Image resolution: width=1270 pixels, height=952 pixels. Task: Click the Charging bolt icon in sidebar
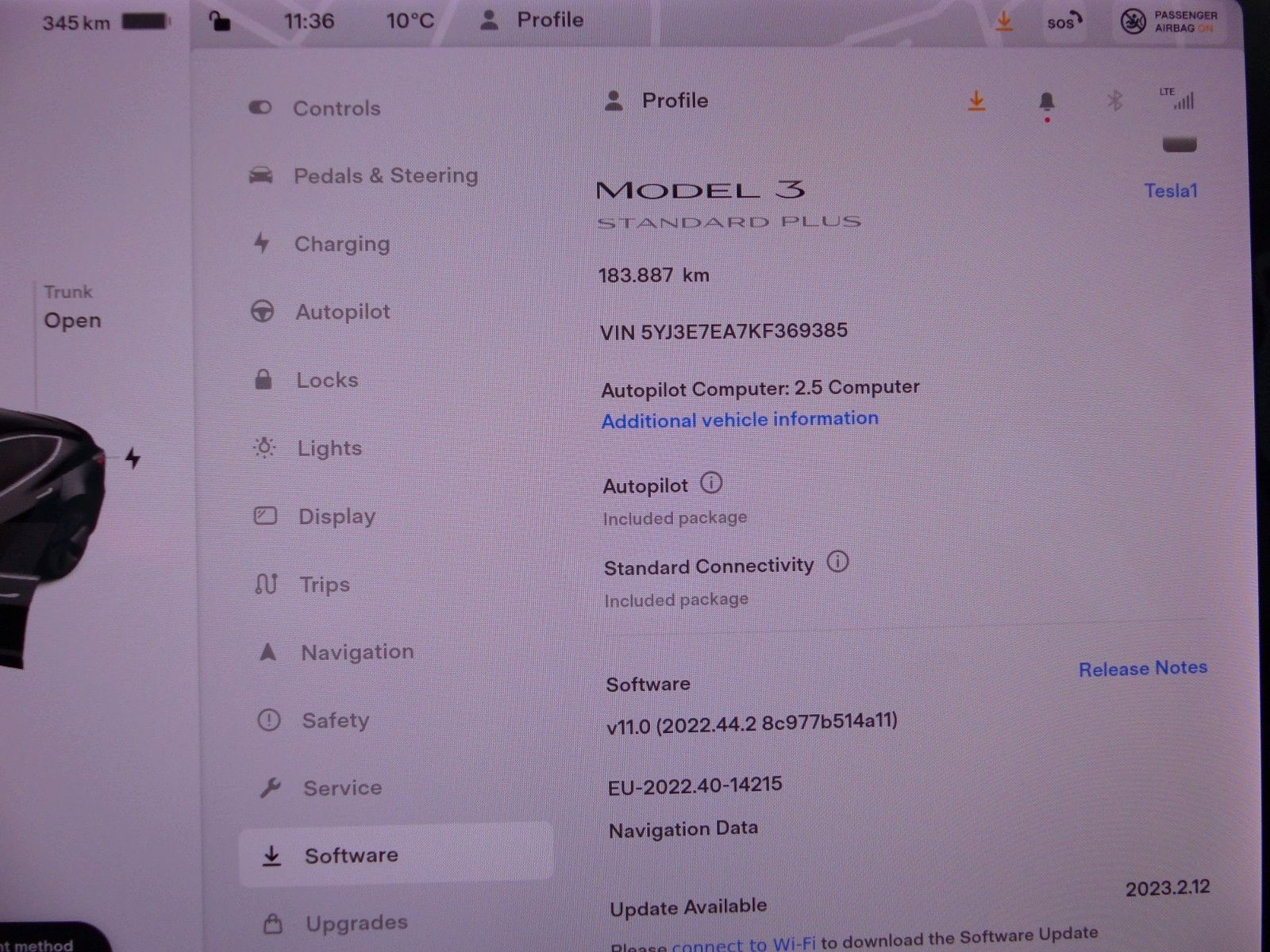coord(261,243)
